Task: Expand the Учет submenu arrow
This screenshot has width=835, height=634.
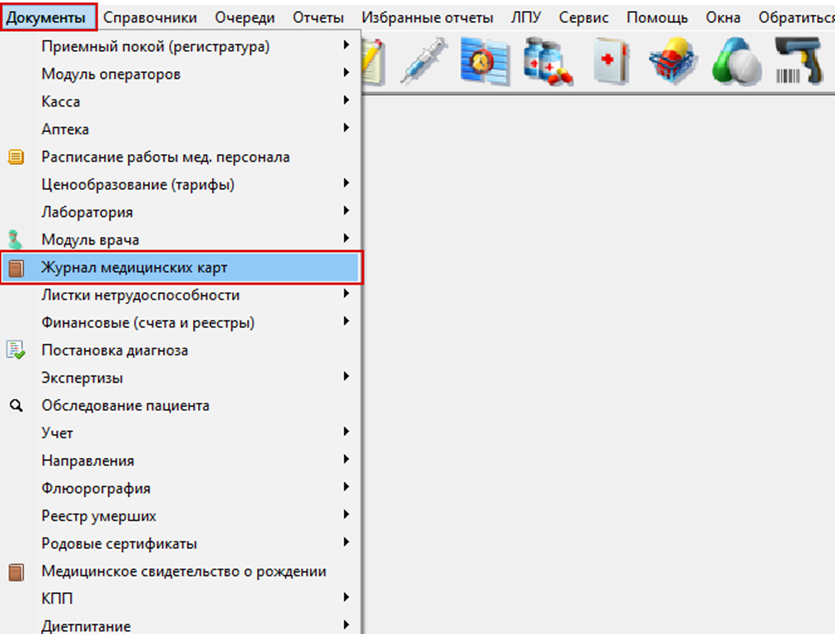Action: pyautogui.click(x=346, y=432)
